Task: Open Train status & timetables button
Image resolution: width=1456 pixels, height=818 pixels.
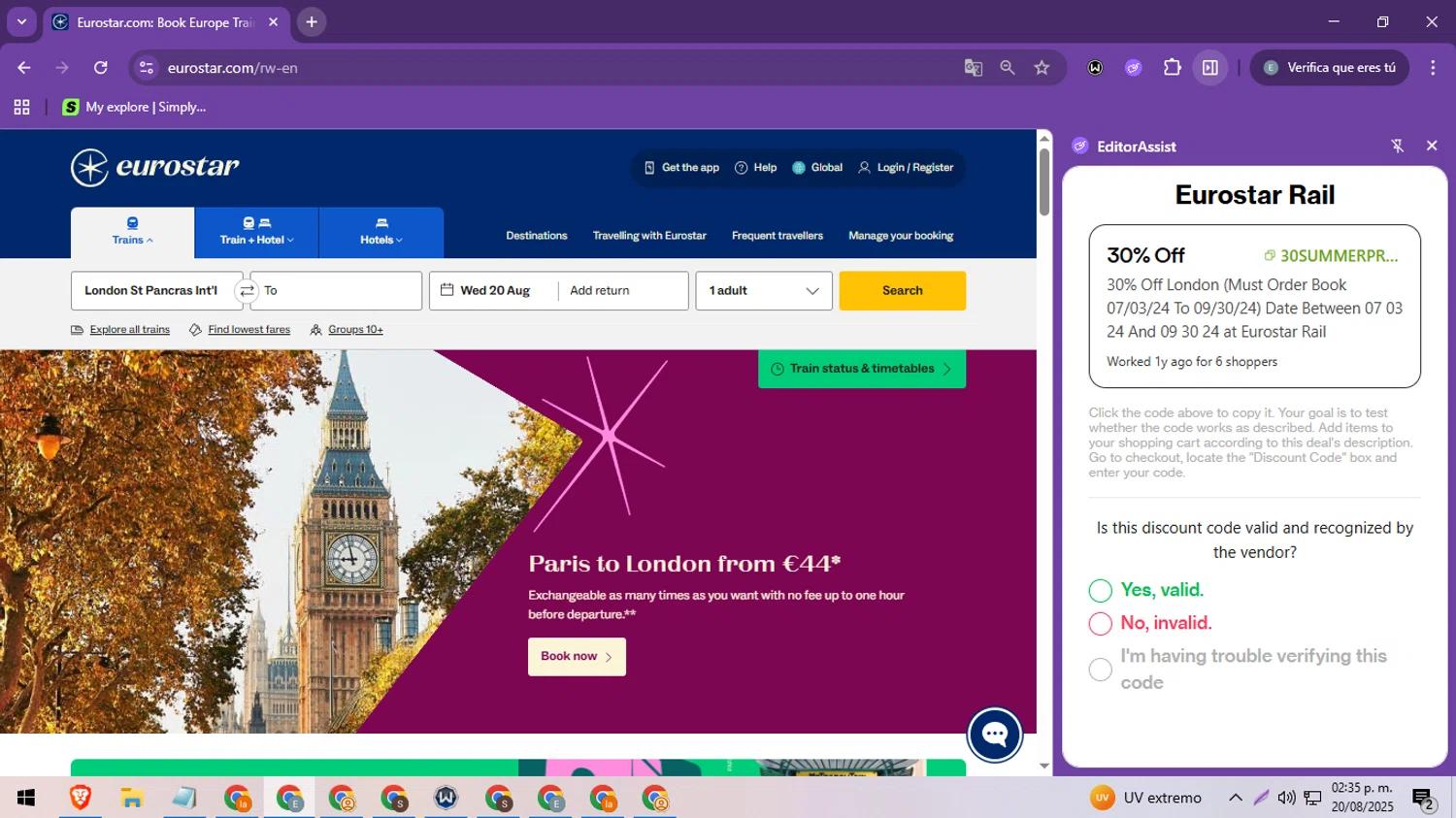Action: pyautogui.click(x=862, y=369)
